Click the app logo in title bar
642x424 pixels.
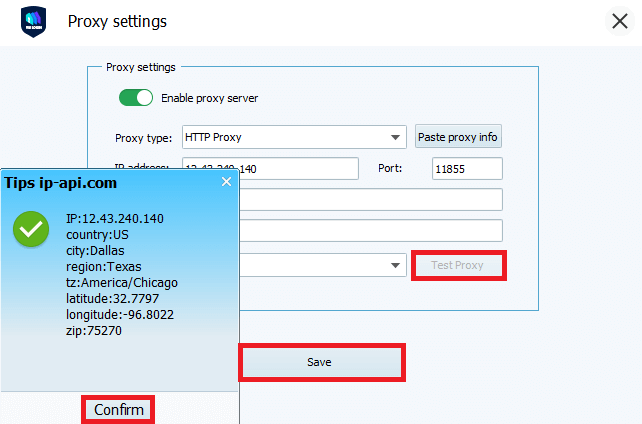[x=34, y=22]
